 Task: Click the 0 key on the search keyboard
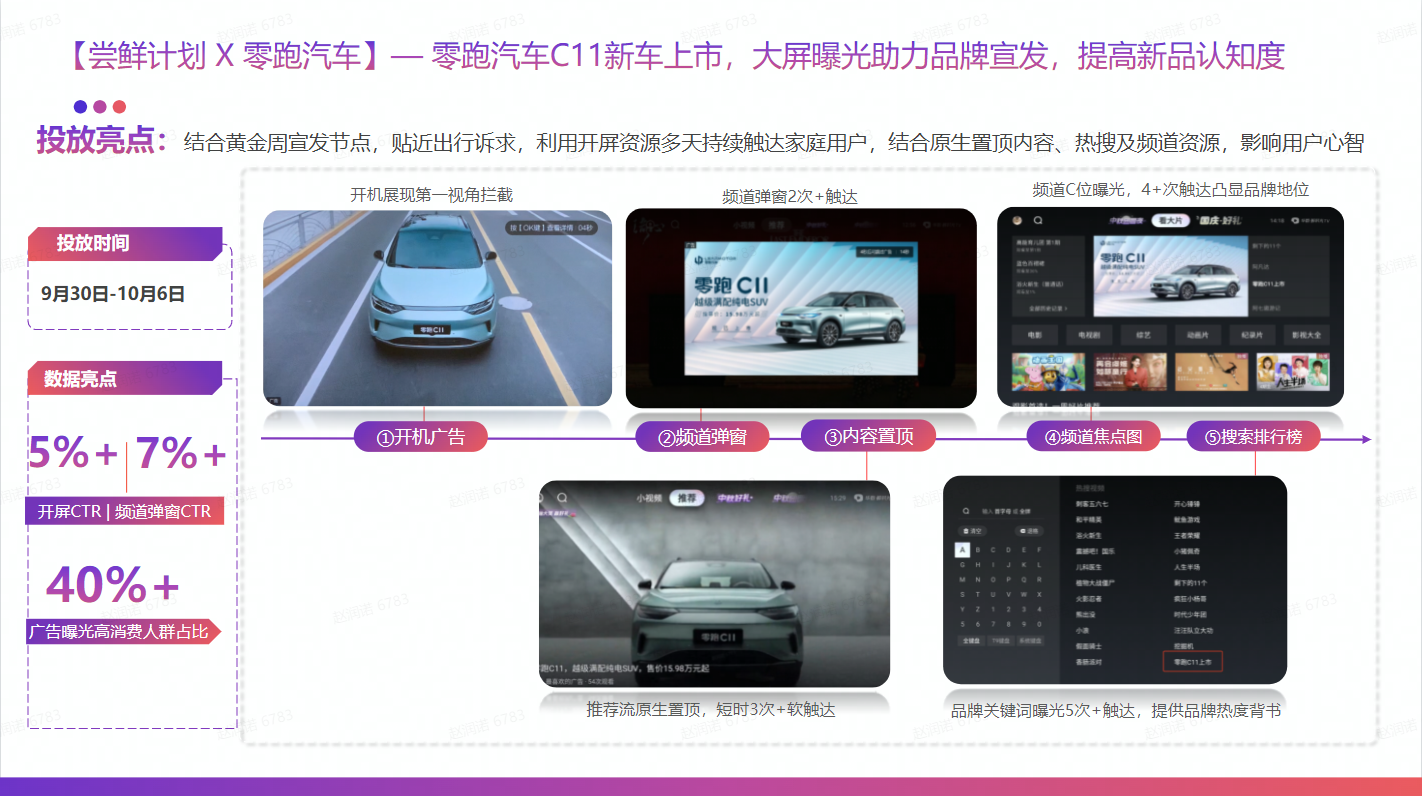[1039, 624]
